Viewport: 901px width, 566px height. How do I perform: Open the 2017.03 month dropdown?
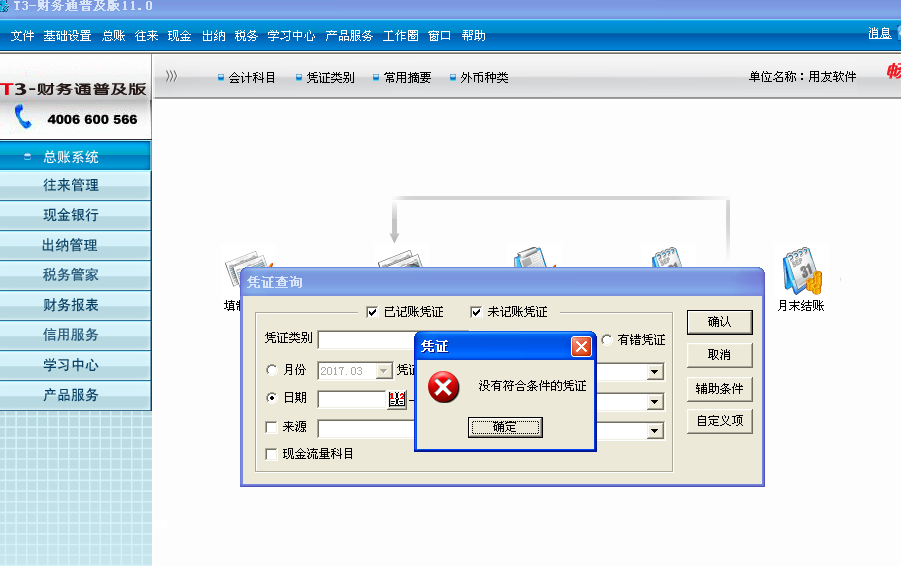pyautogui.click(x=384, y=371)
